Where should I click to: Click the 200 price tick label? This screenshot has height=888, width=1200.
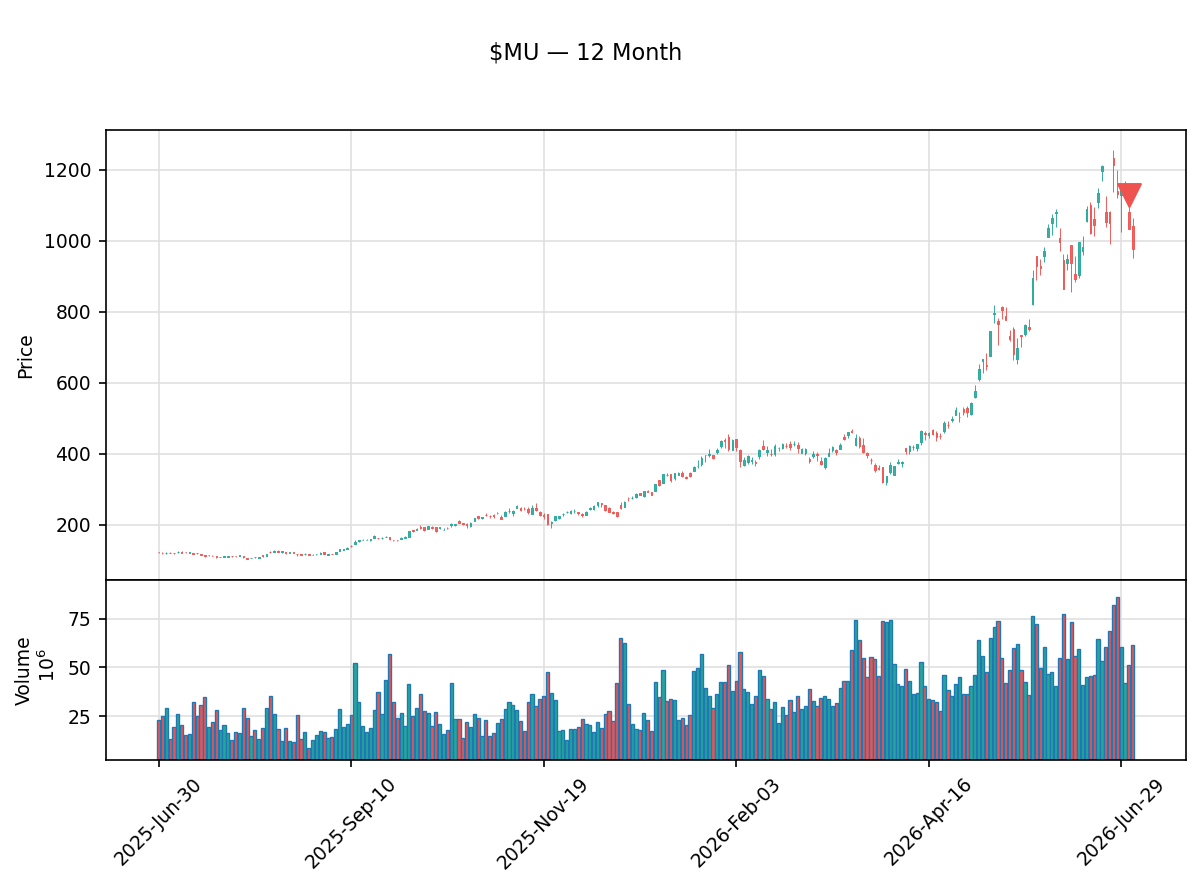pyautogui.click(x=75, y=525)
